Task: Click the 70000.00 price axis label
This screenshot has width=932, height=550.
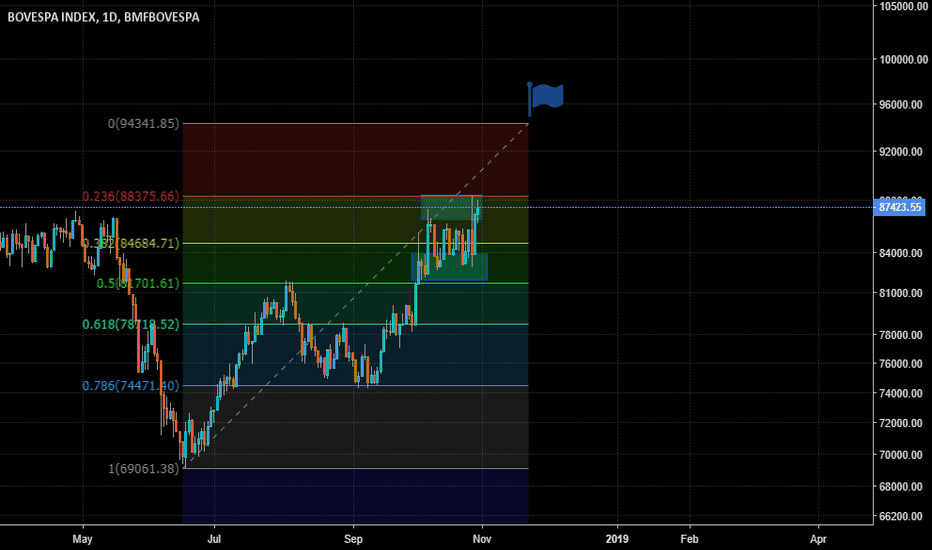Action: click(x=901, y=455)
